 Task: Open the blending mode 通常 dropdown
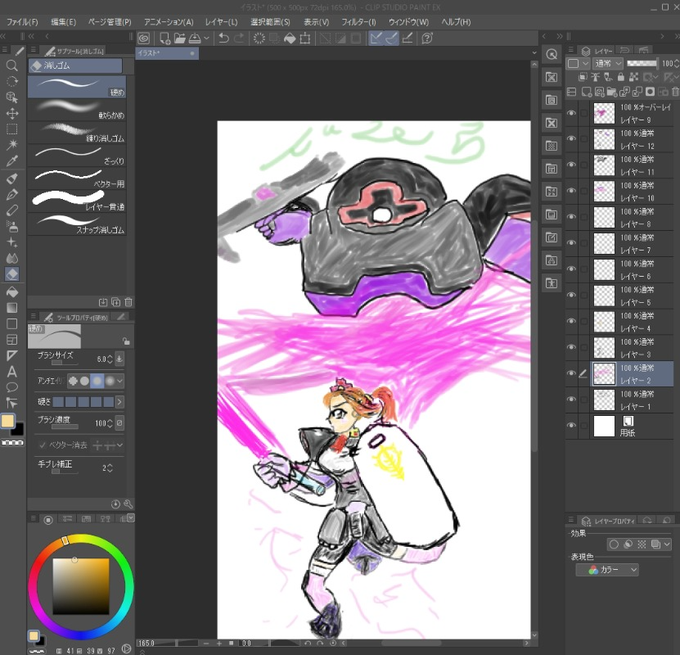coord(608,63)
